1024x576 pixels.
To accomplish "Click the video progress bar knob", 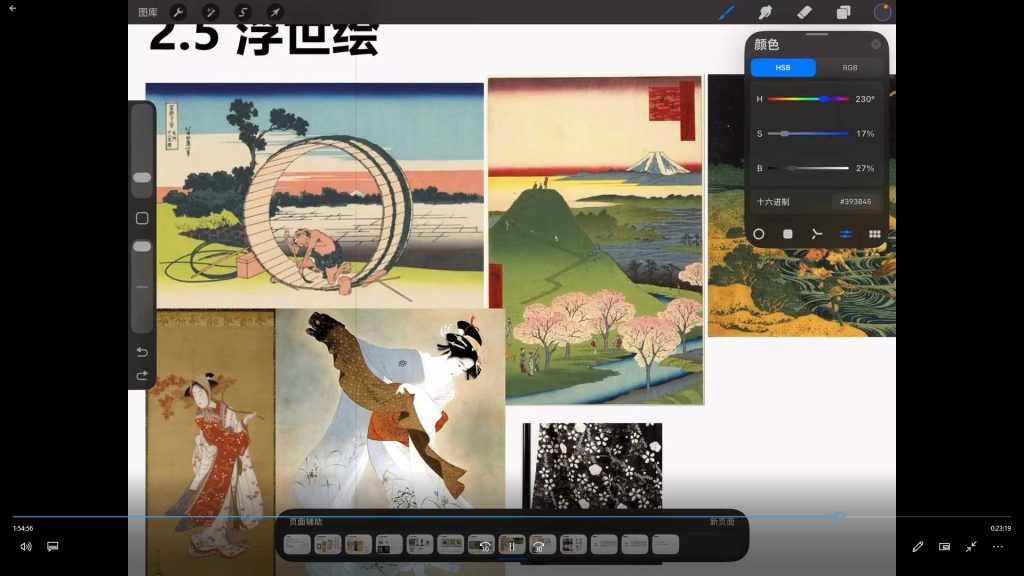I will pos(840,517).
